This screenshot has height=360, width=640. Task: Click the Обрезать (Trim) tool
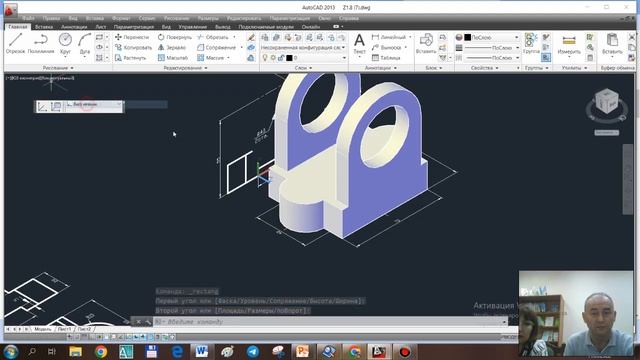(x=212, y=37)
